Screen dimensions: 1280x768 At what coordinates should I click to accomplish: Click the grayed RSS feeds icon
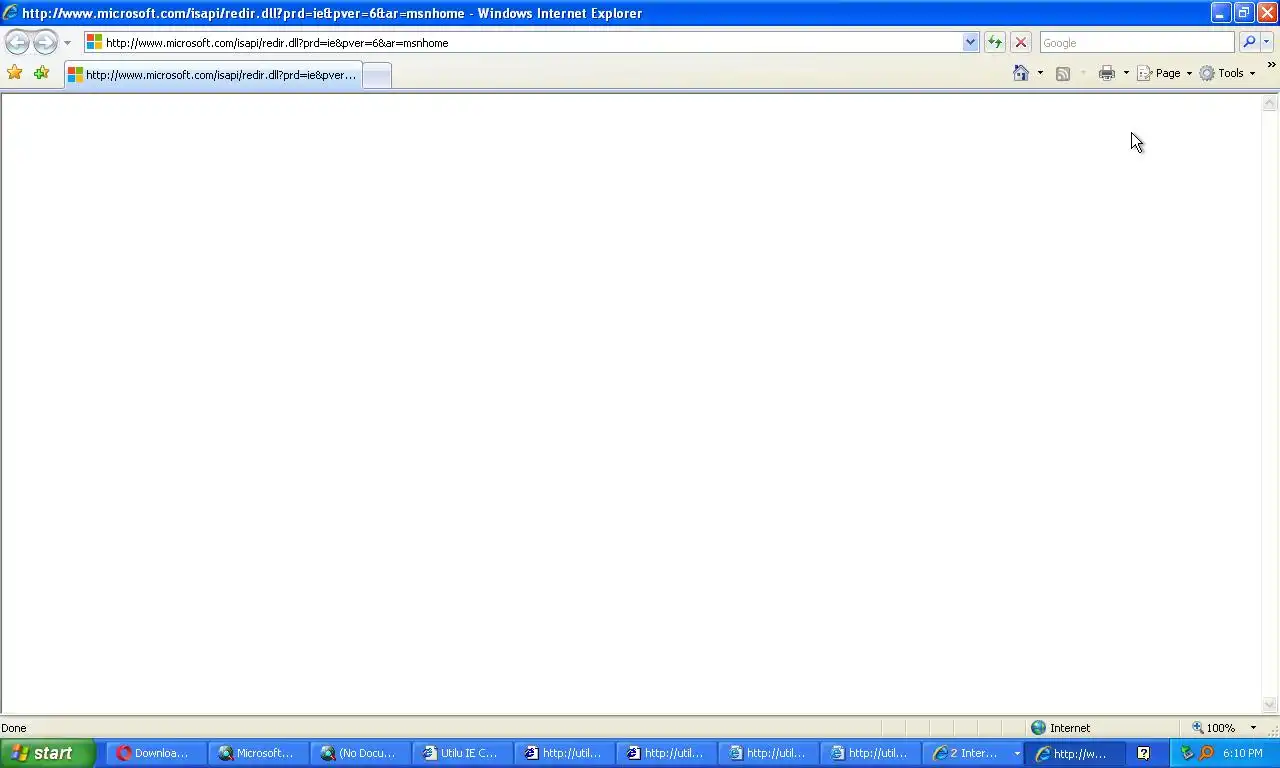coord(1063,73)
